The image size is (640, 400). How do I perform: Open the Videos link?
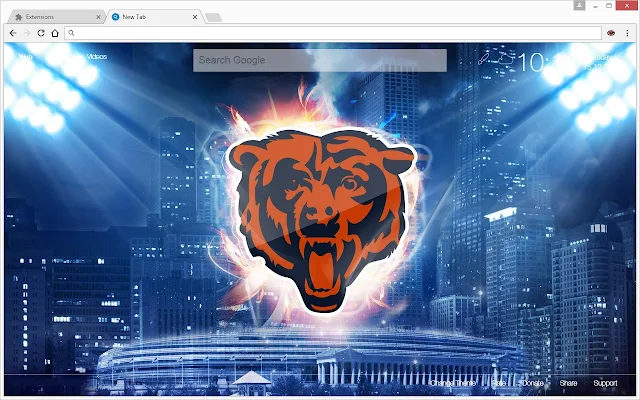point(96,57)
